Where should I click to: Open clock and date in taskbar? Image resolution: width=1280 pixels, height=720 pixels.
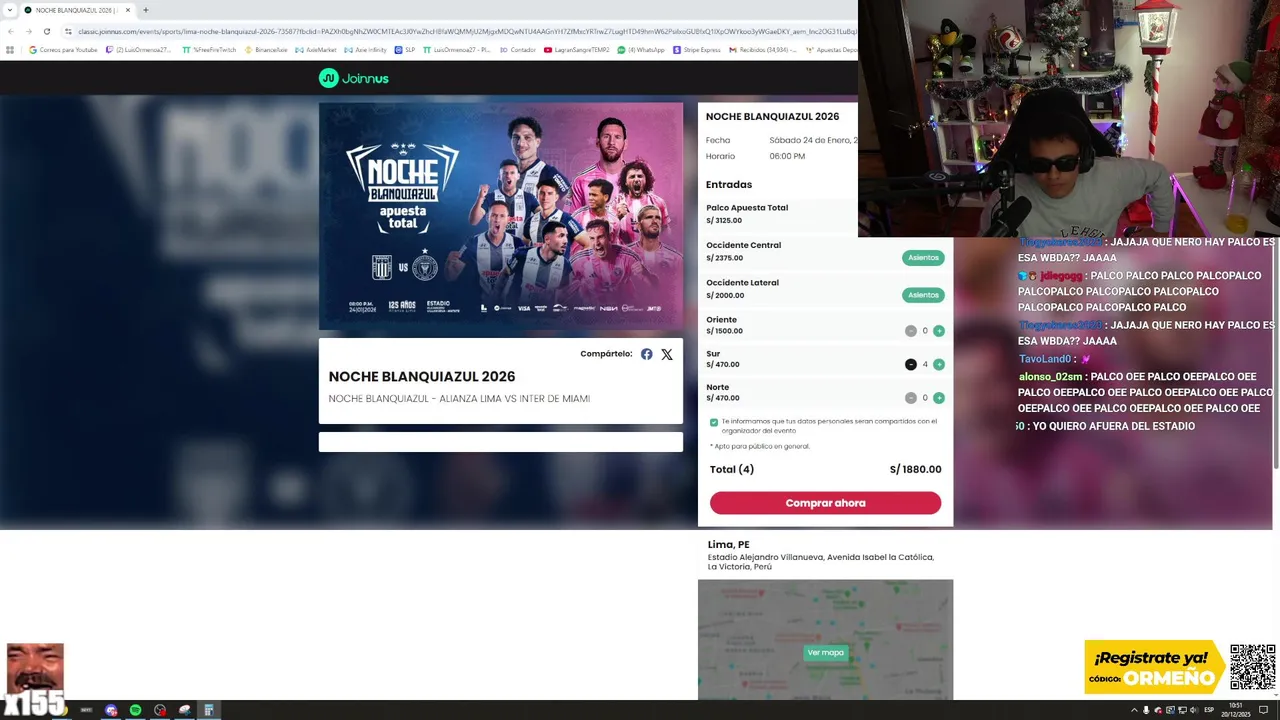(x=1236, y=710)
